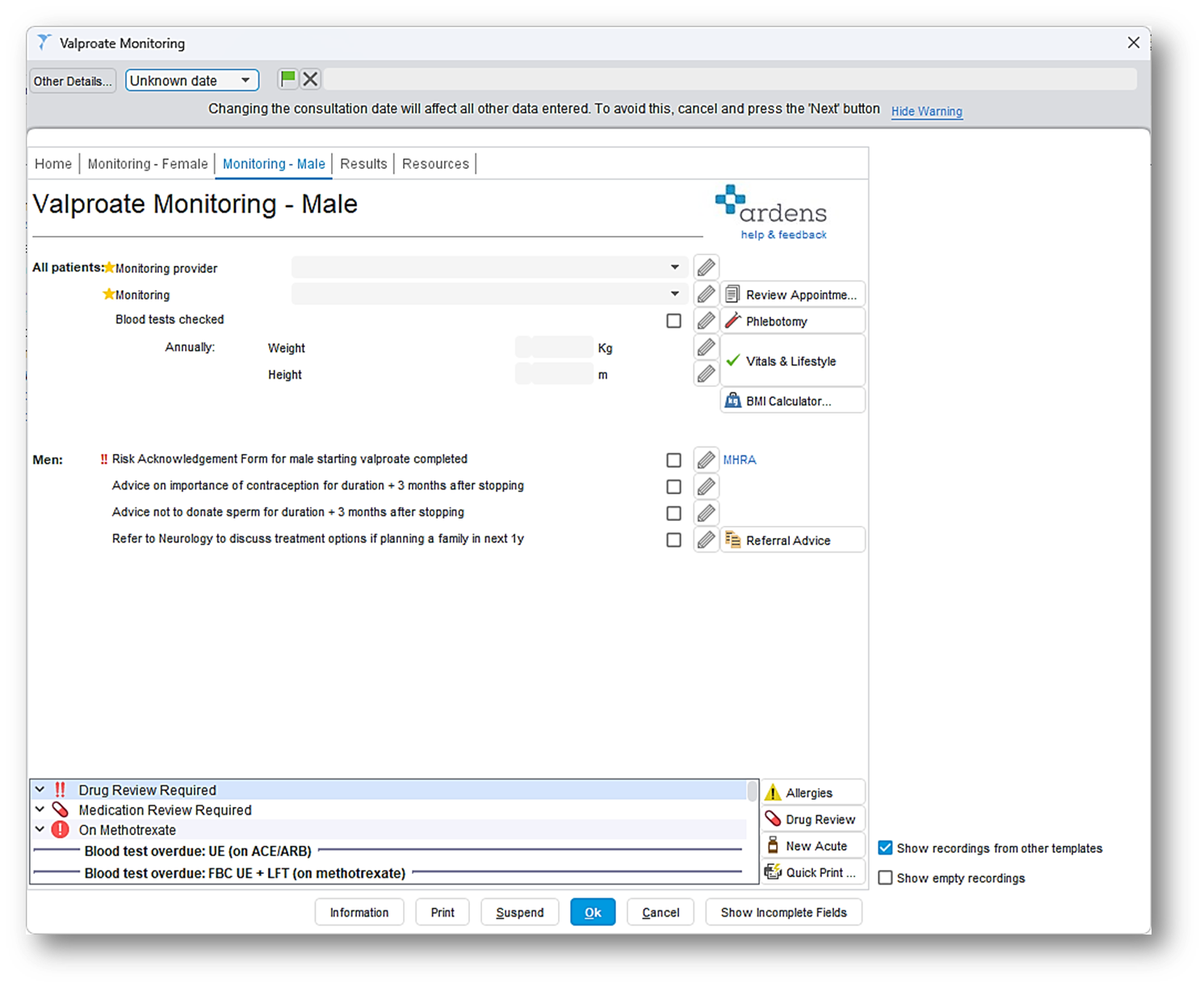This screenshot has width=1204, height=987.
Task: Launch the BMI Calculator
Action: pyautogui.click(x=792, y=401)
